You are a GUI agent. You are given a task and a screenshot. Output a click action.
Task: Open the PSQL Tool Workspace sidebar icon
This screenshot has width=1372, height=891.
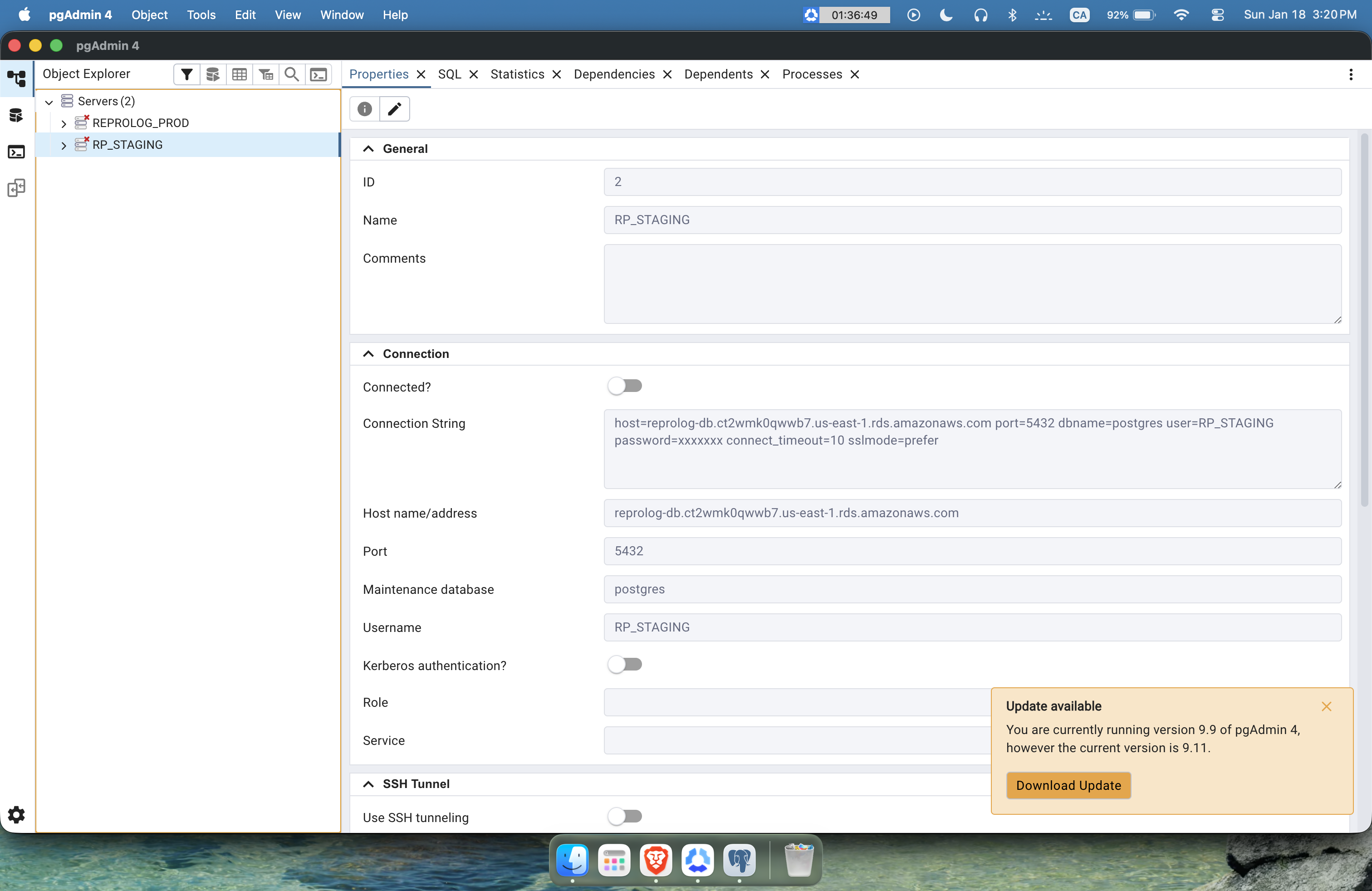pos(17,152)
